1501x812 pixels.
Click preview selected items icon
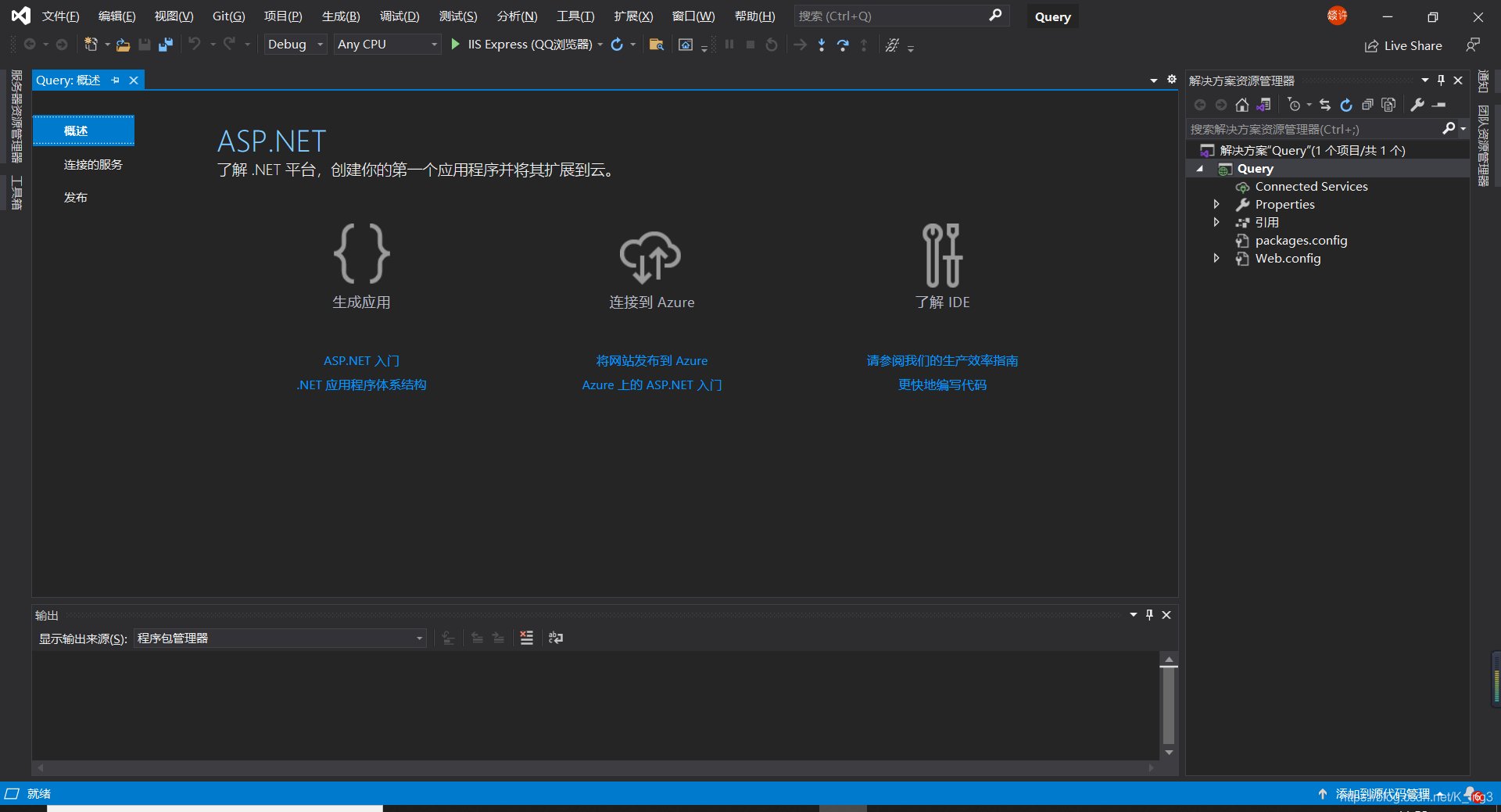coord(1438,105)
